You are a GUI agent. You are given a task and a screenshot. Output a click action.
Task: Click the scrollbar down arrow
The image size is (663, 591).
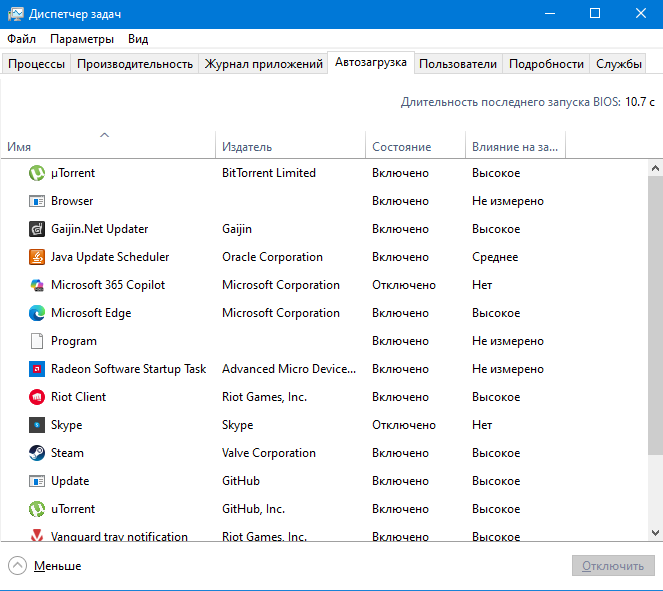[655, 533]
